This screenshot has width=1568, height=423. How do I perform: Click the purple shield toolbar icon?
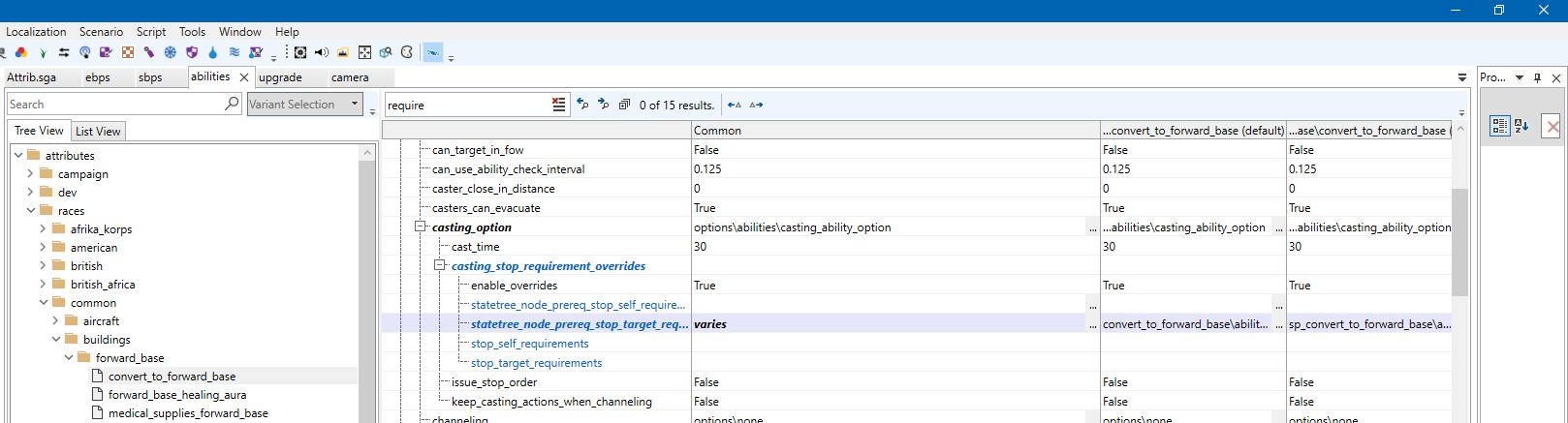click(x=192, y=52)
